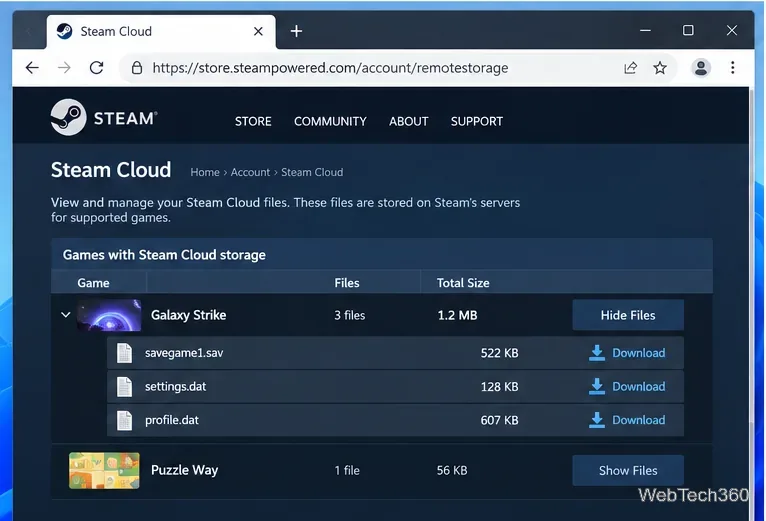Screen dimensions: 766x521
Task: Collapse Galaxy Strike row with the chevron
Action: 65,315
